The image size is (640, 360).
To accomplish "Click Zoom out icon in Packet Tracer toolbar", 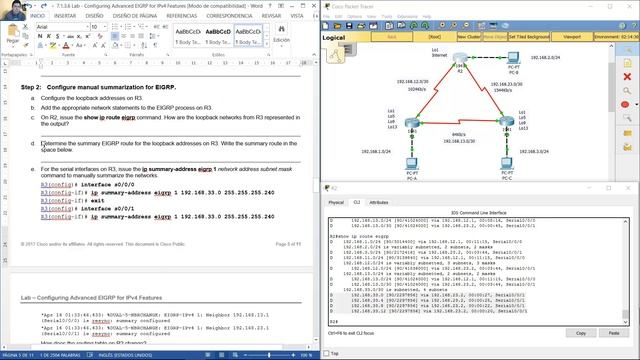I will tap(466, 25).
